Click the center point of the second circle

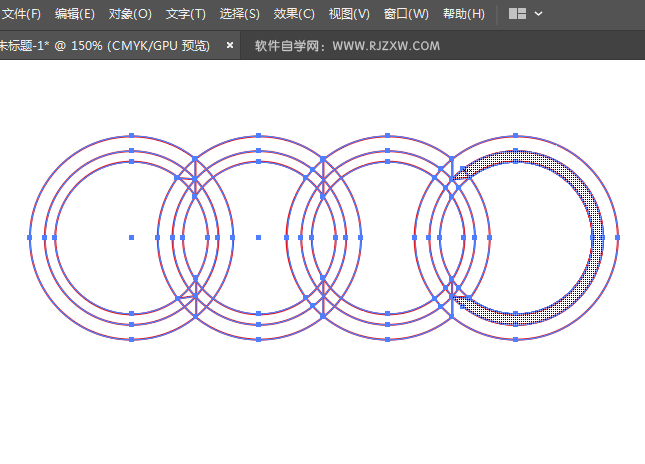[258, 237]
